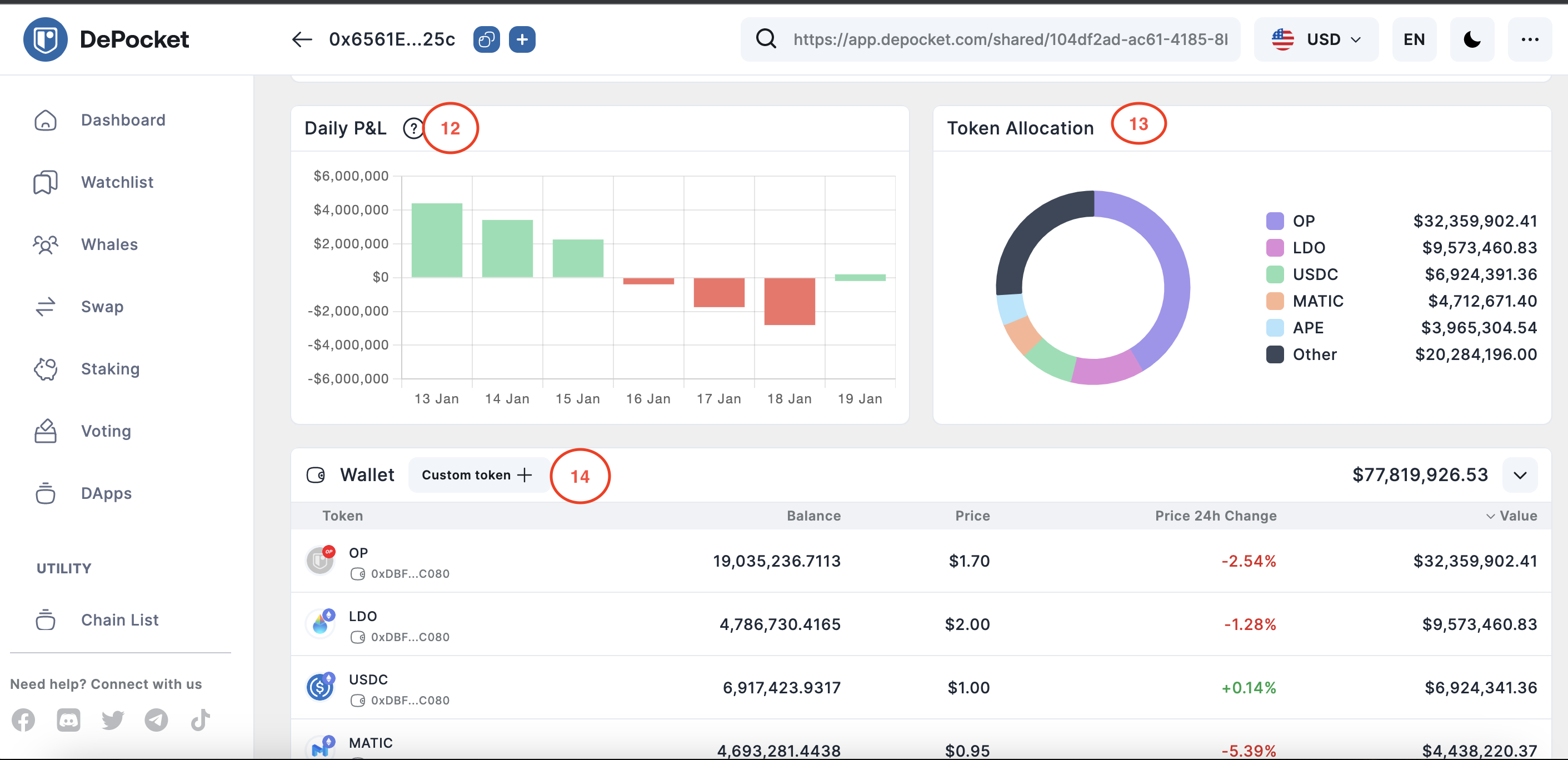The image size is (1568, 760).
Task: Open the USD currency dropdown
Action: point(1316,39)
